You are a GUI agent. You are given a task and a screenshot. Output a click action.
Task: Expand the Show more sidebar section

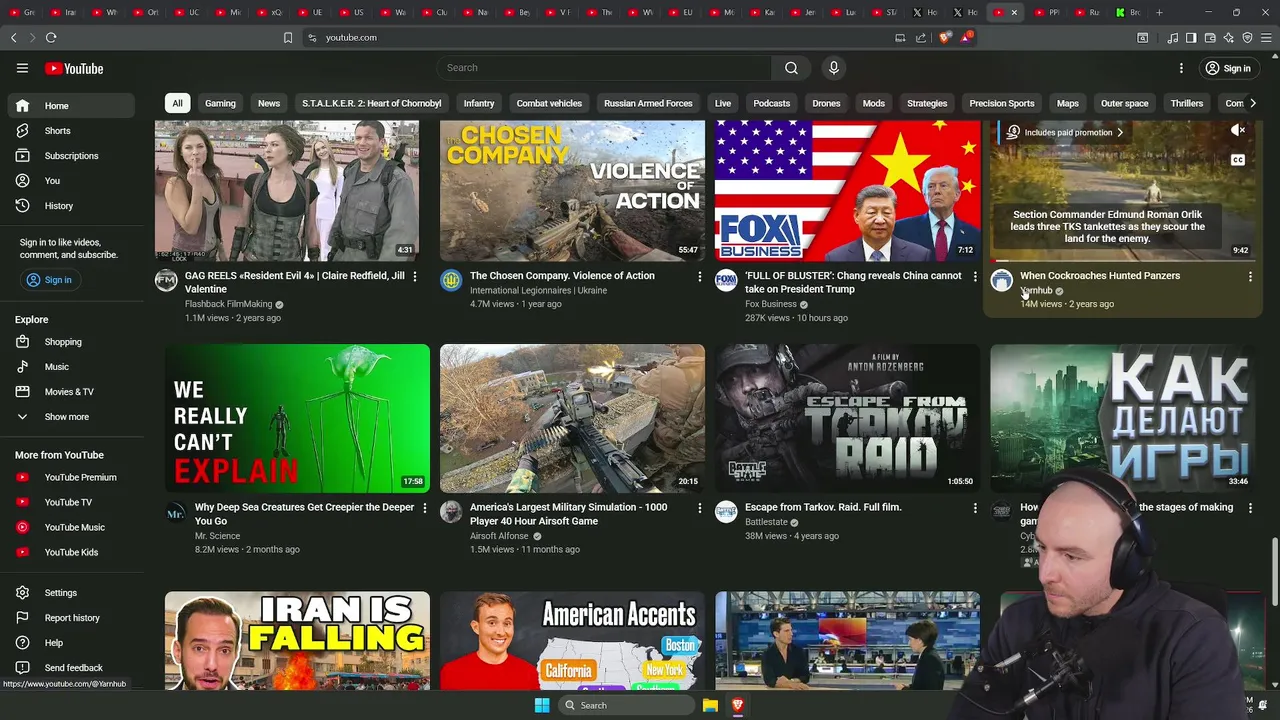point(70,417)
